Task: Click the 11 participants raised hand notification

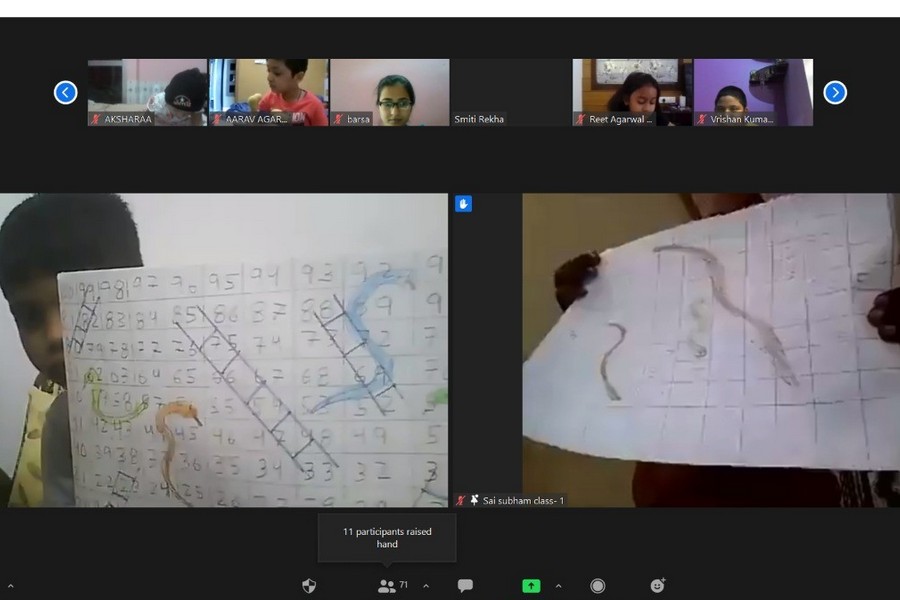Action: point(387,538)
